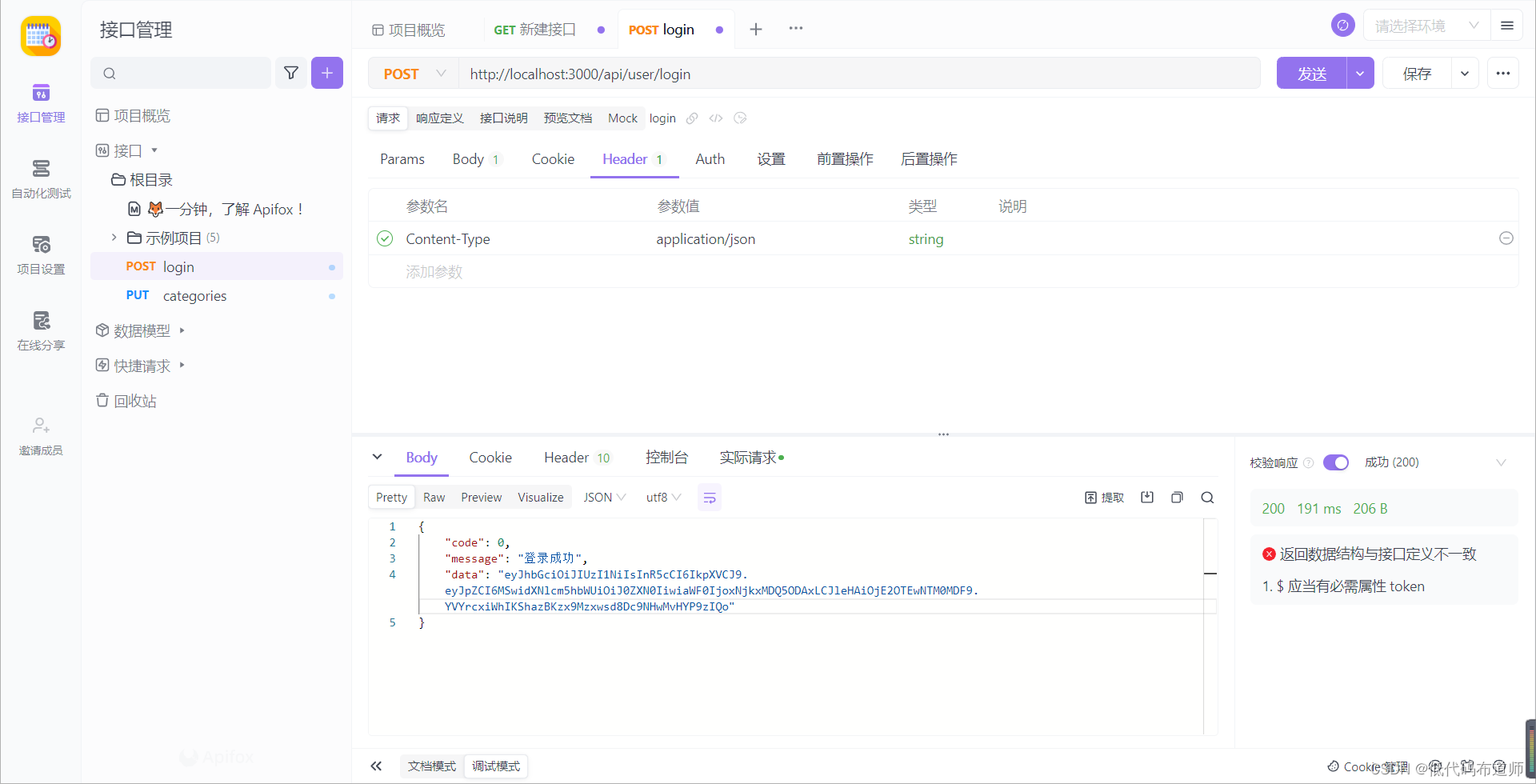Open the 自动化测试 panel in left sidebar
The width and height of the screenshot is (1536, 784).
tap(41, 178)
